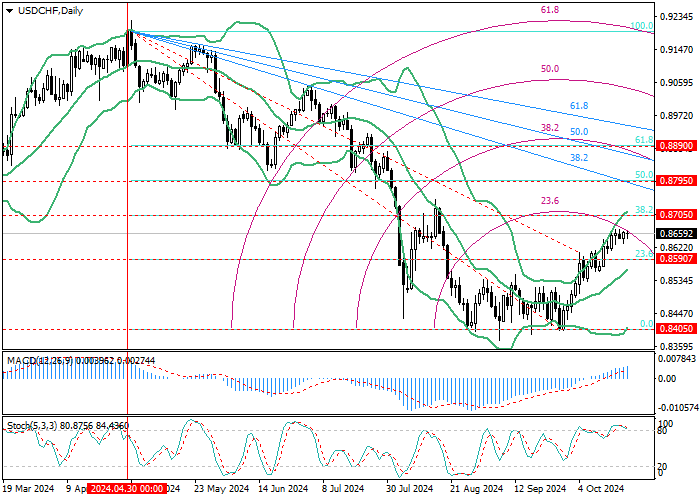
Task: Click the 0.84470 price axis value
Action: coord(677,313)
